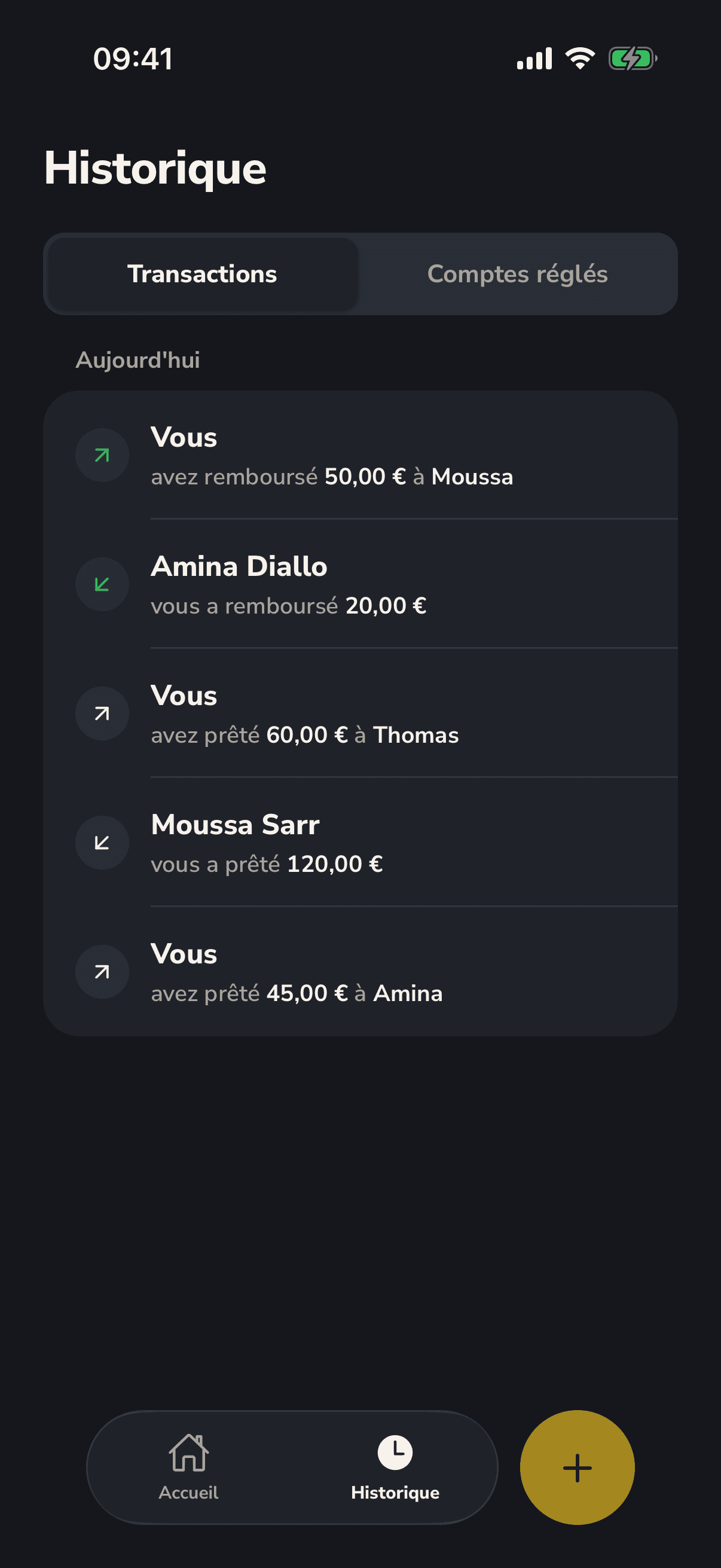The image size is (721, 1568).
Task: Tap the green incoming arrow beside Amina Diallo
Action: [x=102, y=584]
